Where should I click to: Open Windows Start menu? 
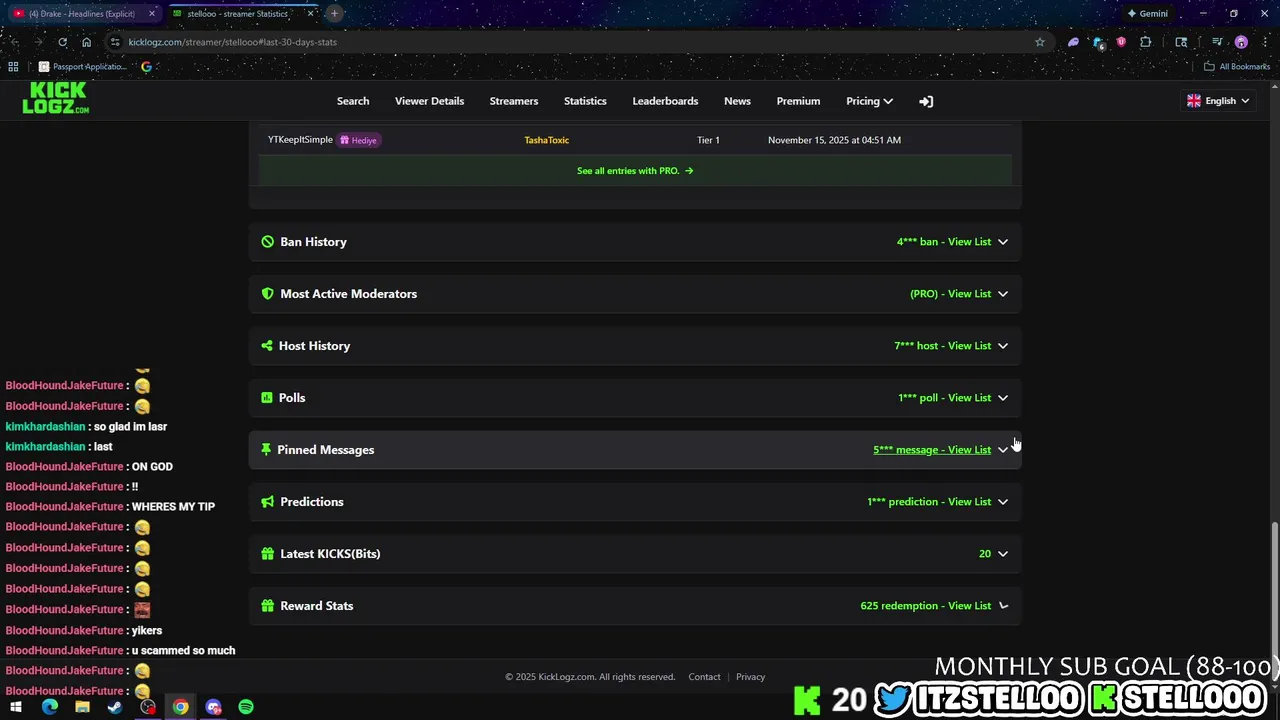click(x=16, y=707)
